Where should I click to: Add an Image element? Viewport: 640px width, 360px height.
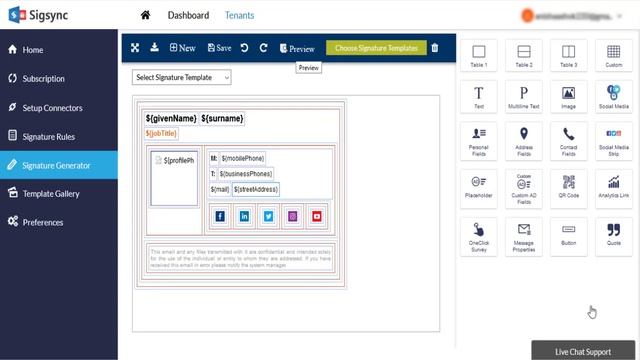569,97
